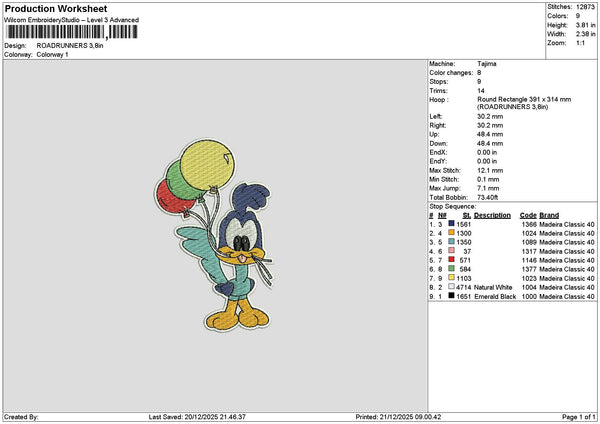Select the Zoom value "1:1"
Screen dimensions: 600x424
[580, 43]
